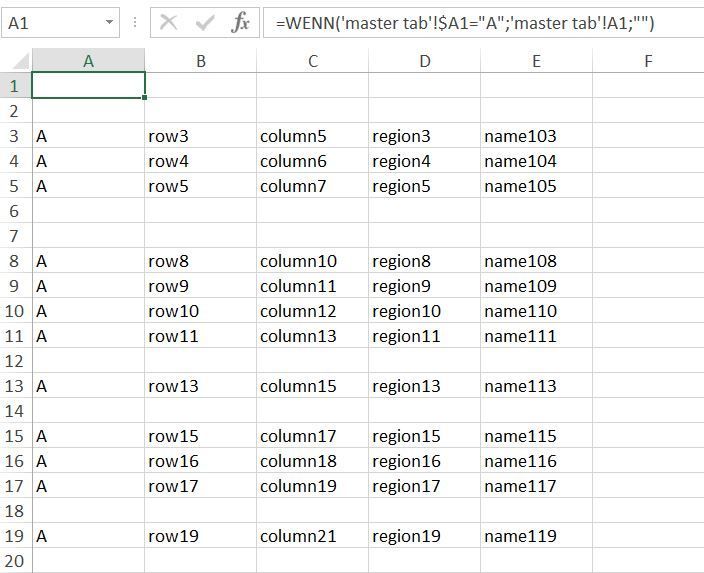Click cell containing row5
The image size is (704, 573).
[x=201, y=186]
